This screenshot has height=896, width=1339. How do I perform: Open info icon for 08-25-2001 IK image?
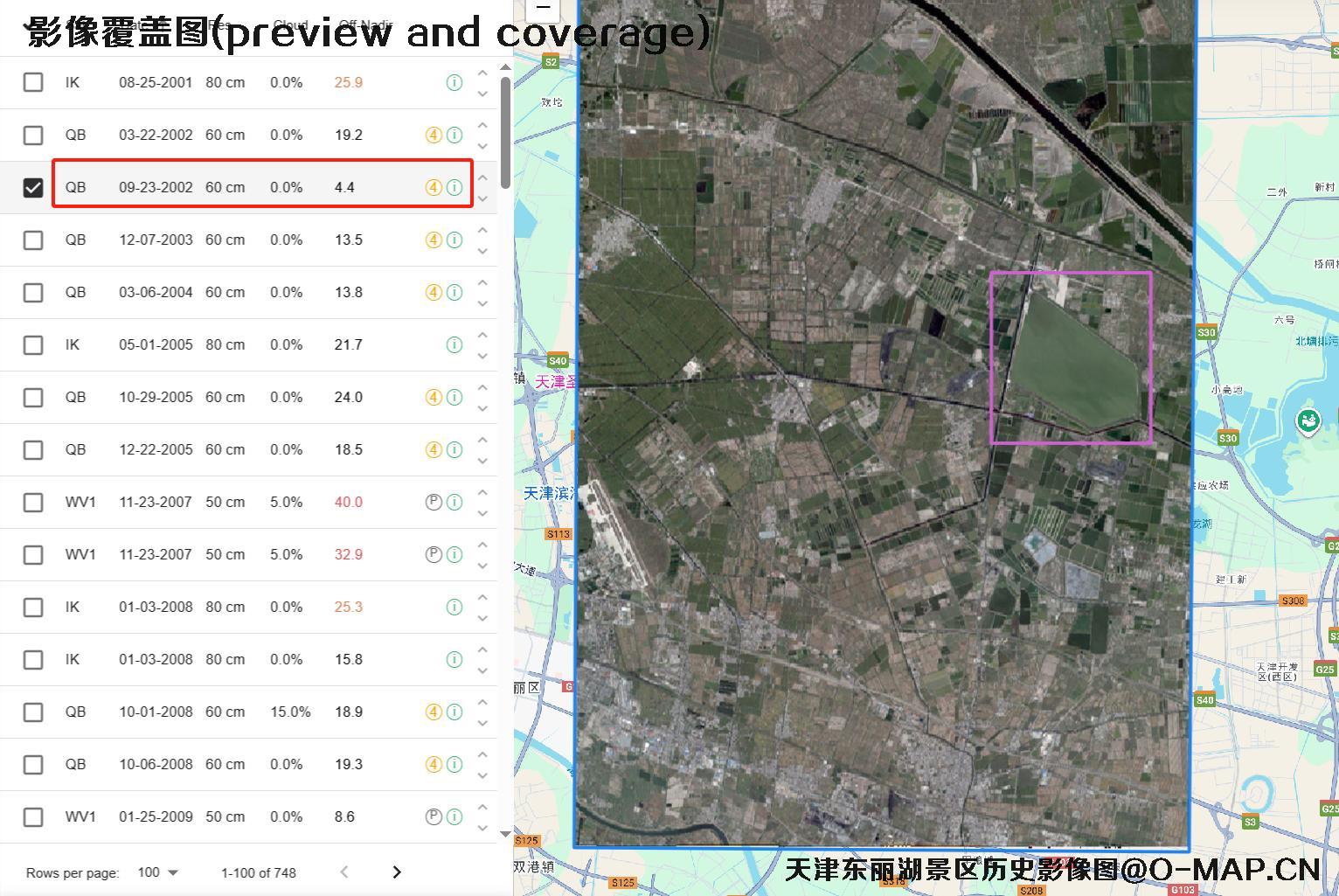point(454,82)
